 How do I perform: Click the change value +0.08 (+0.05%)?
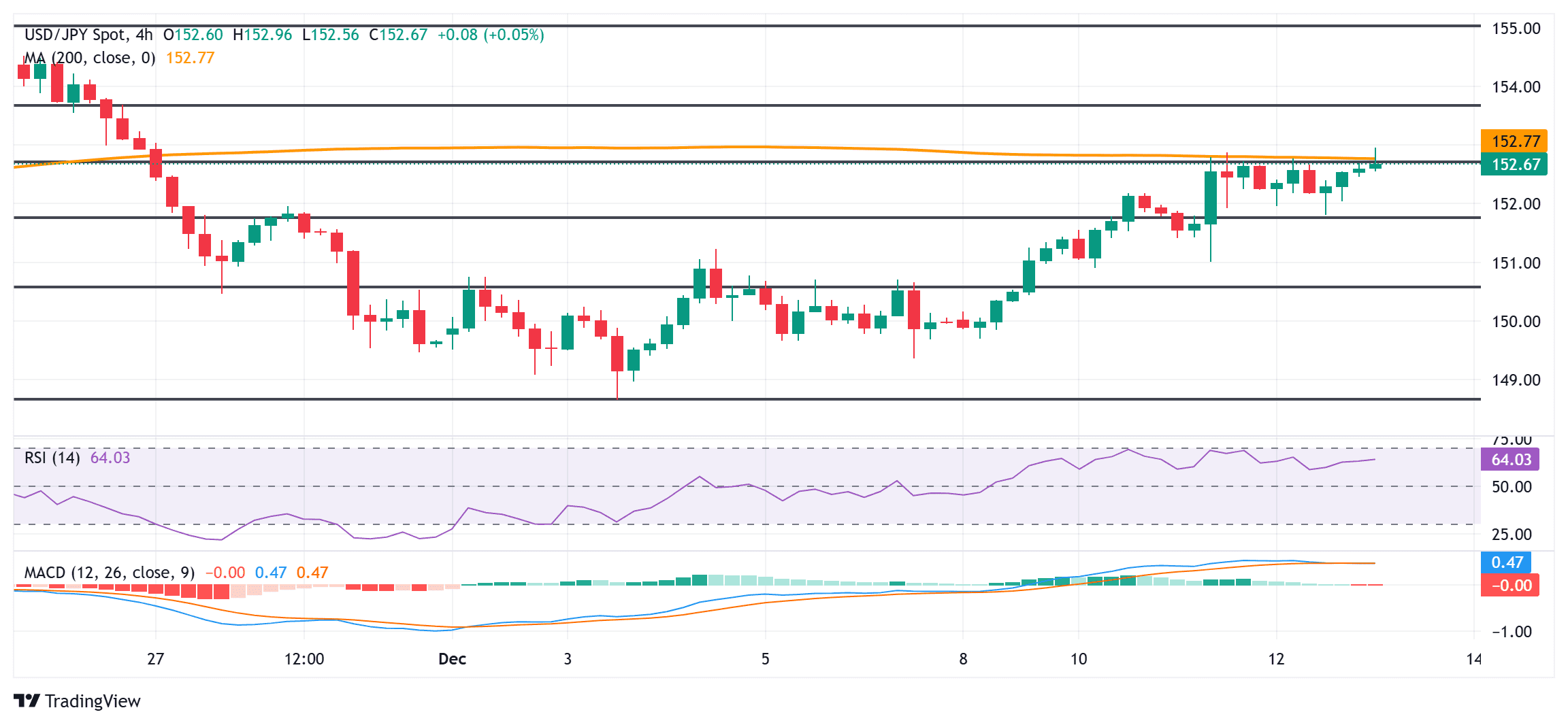click(x=491, y=35)
